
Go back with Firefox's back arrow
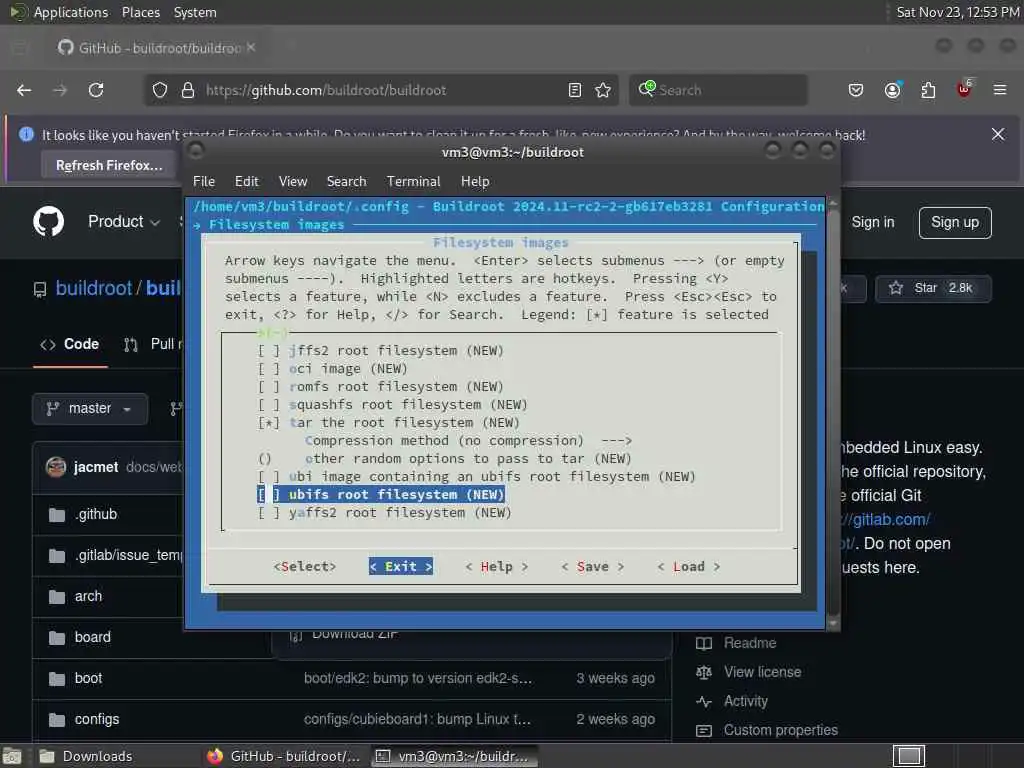pyautogui.click(x=24, y=90)
